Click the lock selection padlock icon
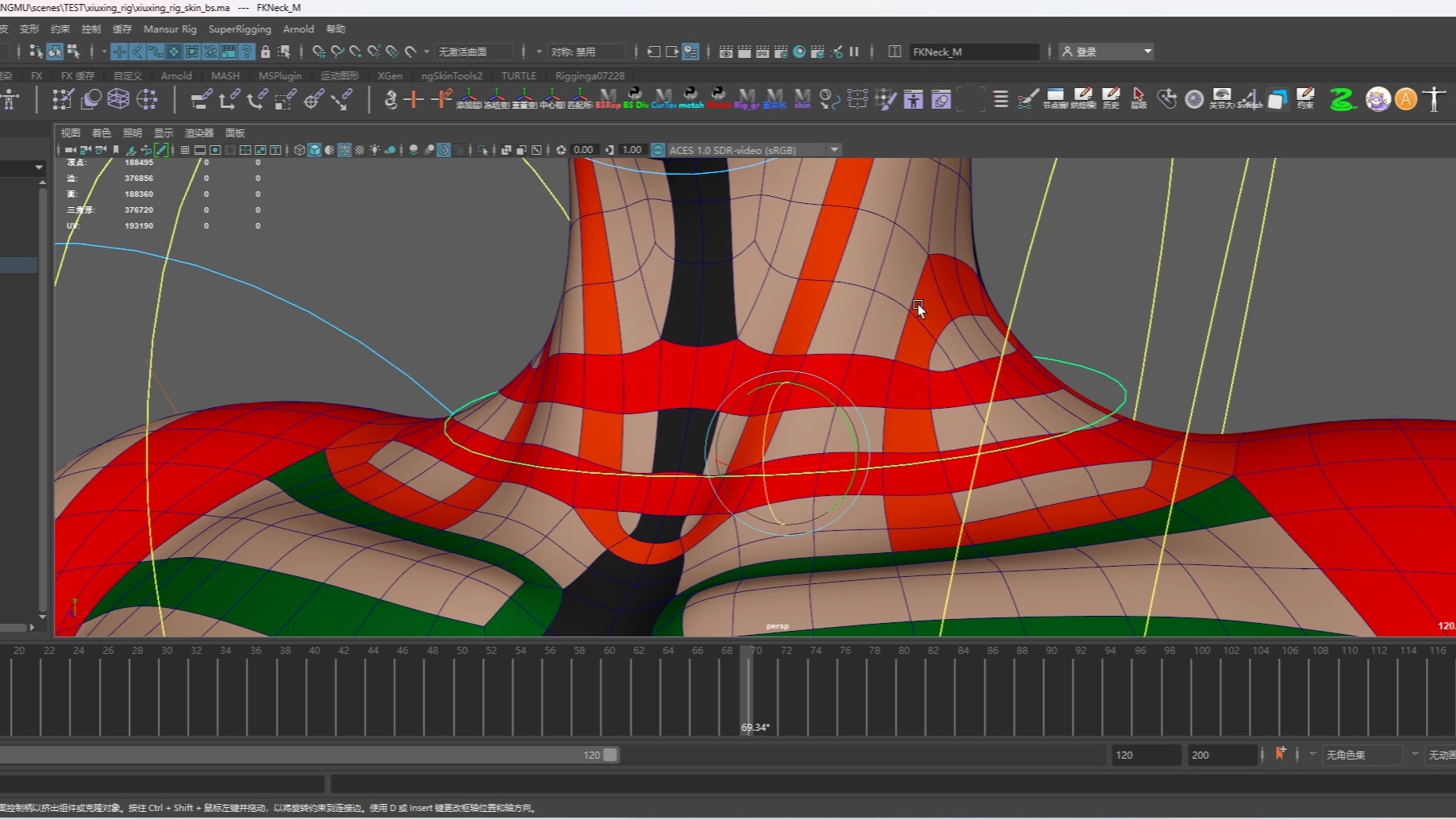Screen dimensions: 1456x819 click(x=266, y=52)
